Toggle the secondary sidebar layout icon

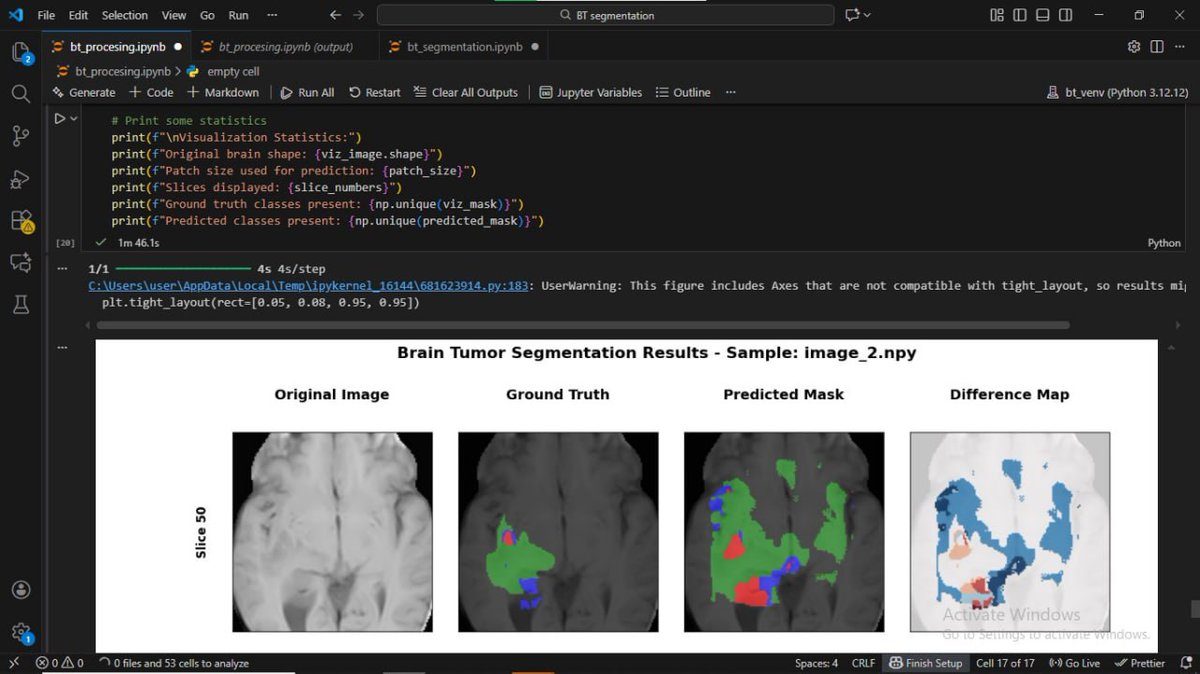click(1065, 15)
